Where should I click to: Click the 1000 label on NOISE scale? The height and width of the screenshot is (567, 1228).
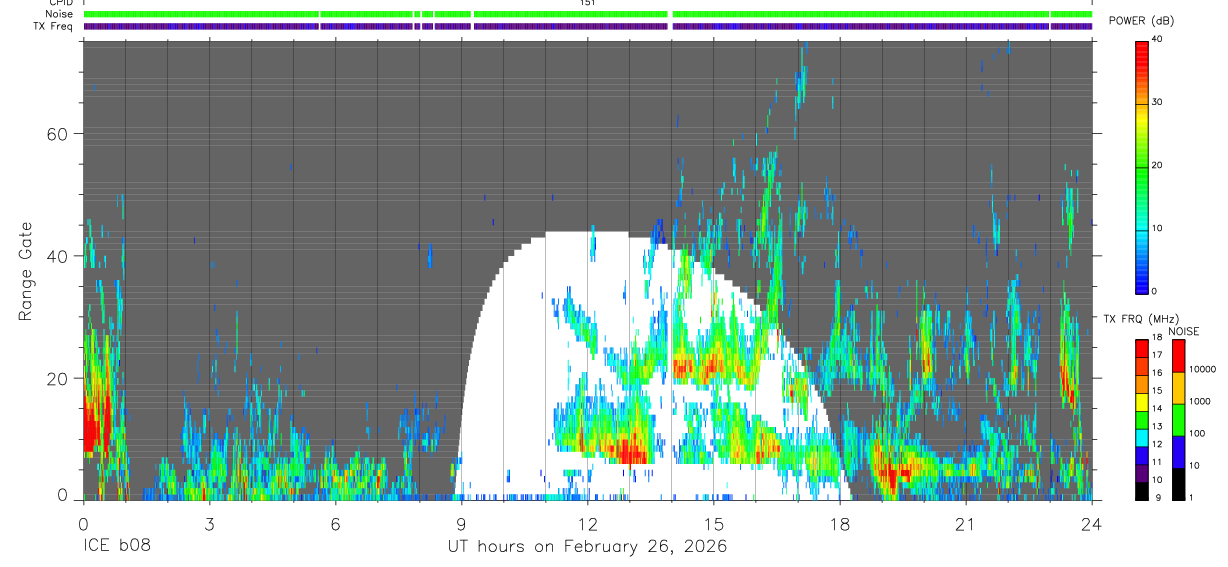point(1199,401)
